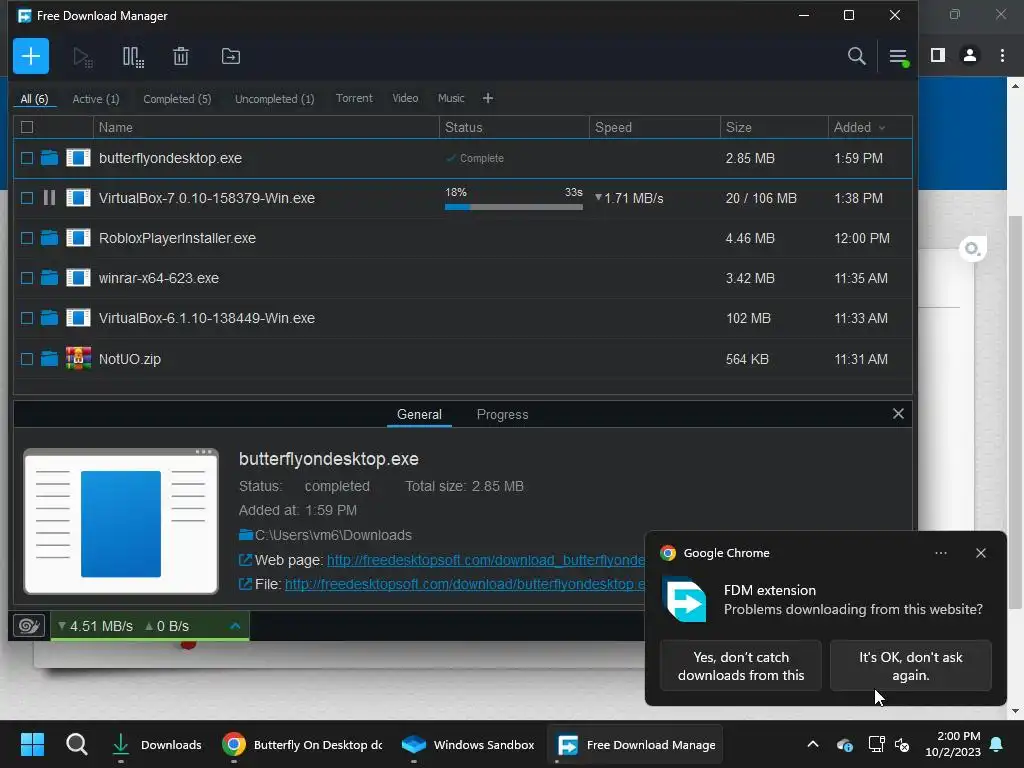Screen dimensions: 1024x768
Task: Open folder for NotUO.zip row
Action: point(49,359)
